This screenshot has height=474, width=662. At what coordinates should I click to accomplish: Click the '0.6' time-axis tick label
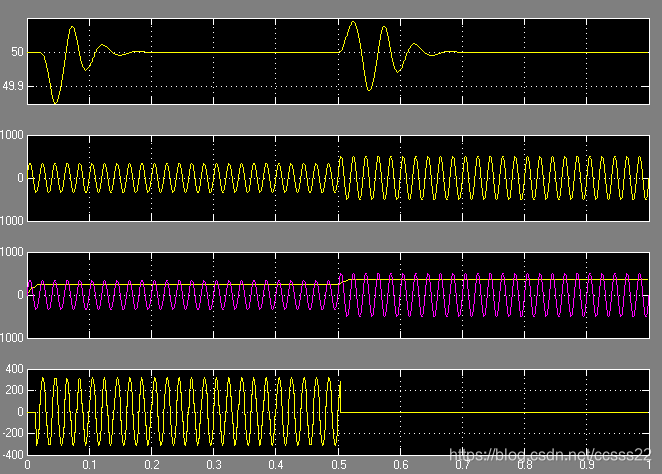[x=401, y=465]
